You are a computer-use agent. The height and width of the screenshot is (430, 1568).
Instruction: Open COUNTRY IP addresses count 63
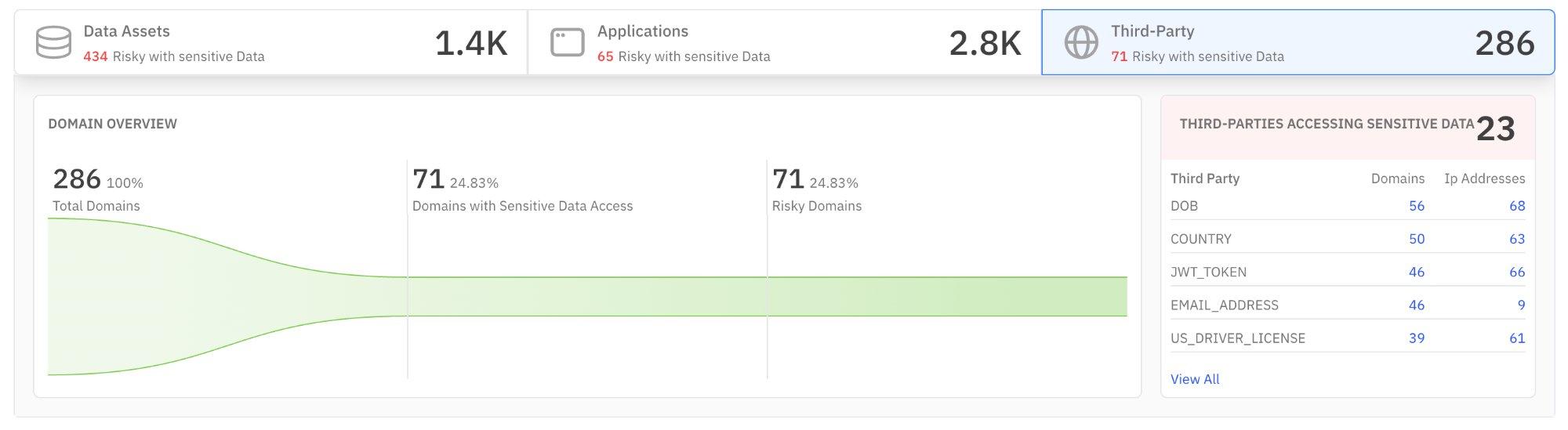(1516, 239)
